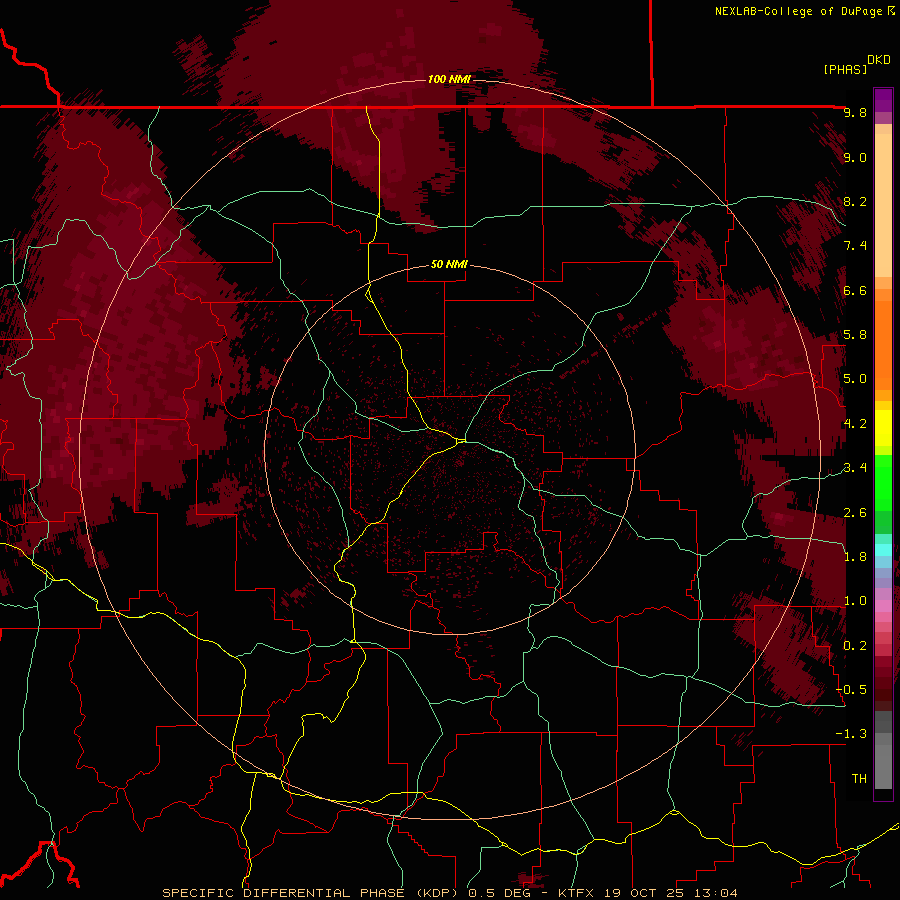Click the 13:04 timestamp in the caption
900x900 pixels.
[714, 893]
